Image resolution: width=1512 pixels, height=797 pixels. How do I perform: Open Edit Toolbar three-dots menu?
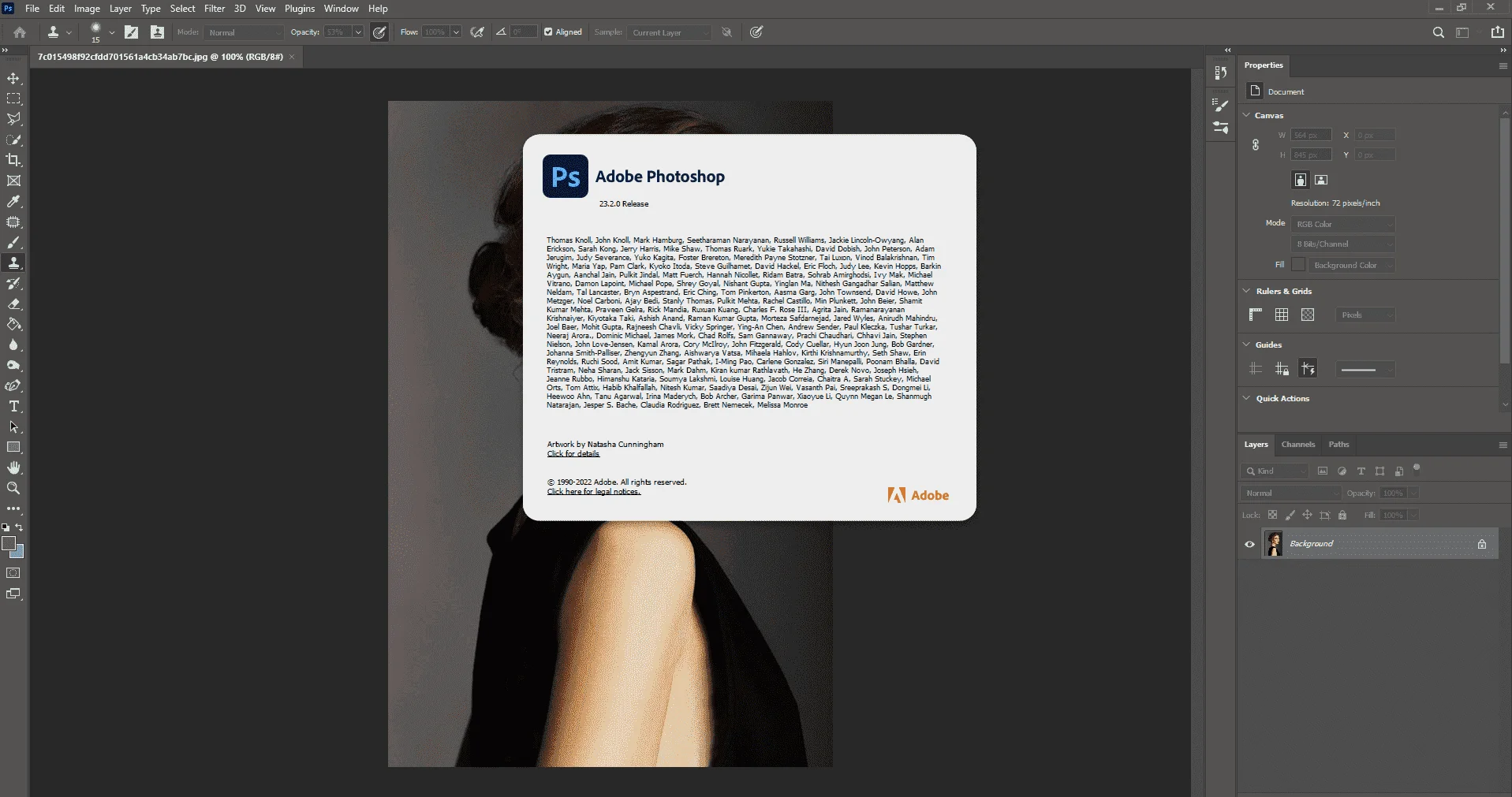coord(13,509)
